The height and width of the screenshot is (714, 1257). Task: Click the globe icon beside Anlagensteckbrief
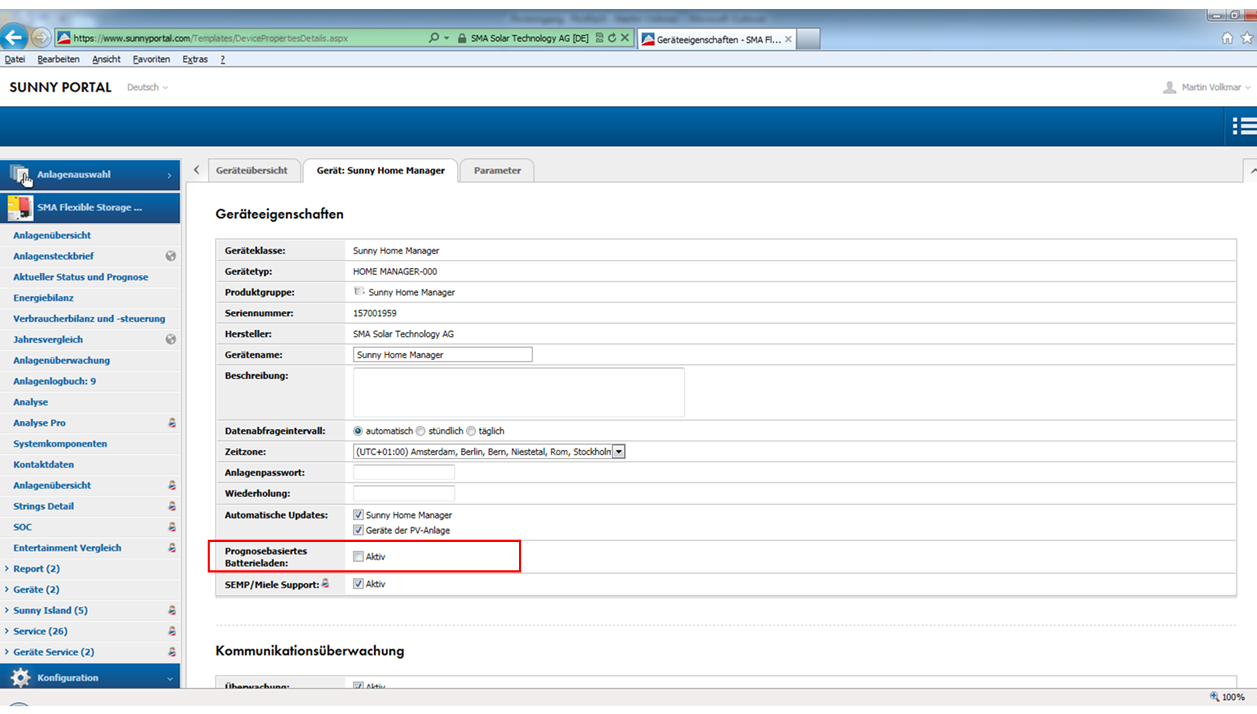[x=171, y=256]
